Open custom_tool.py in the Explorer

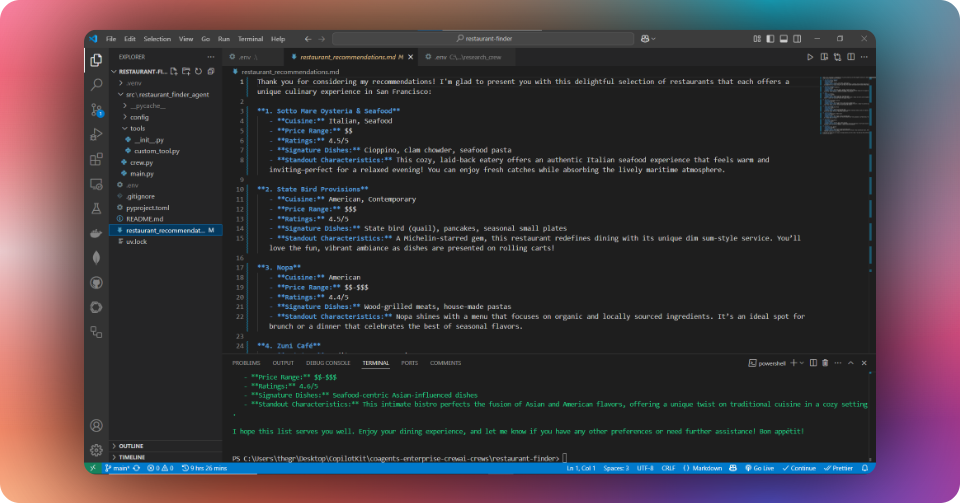coord(165,151)
